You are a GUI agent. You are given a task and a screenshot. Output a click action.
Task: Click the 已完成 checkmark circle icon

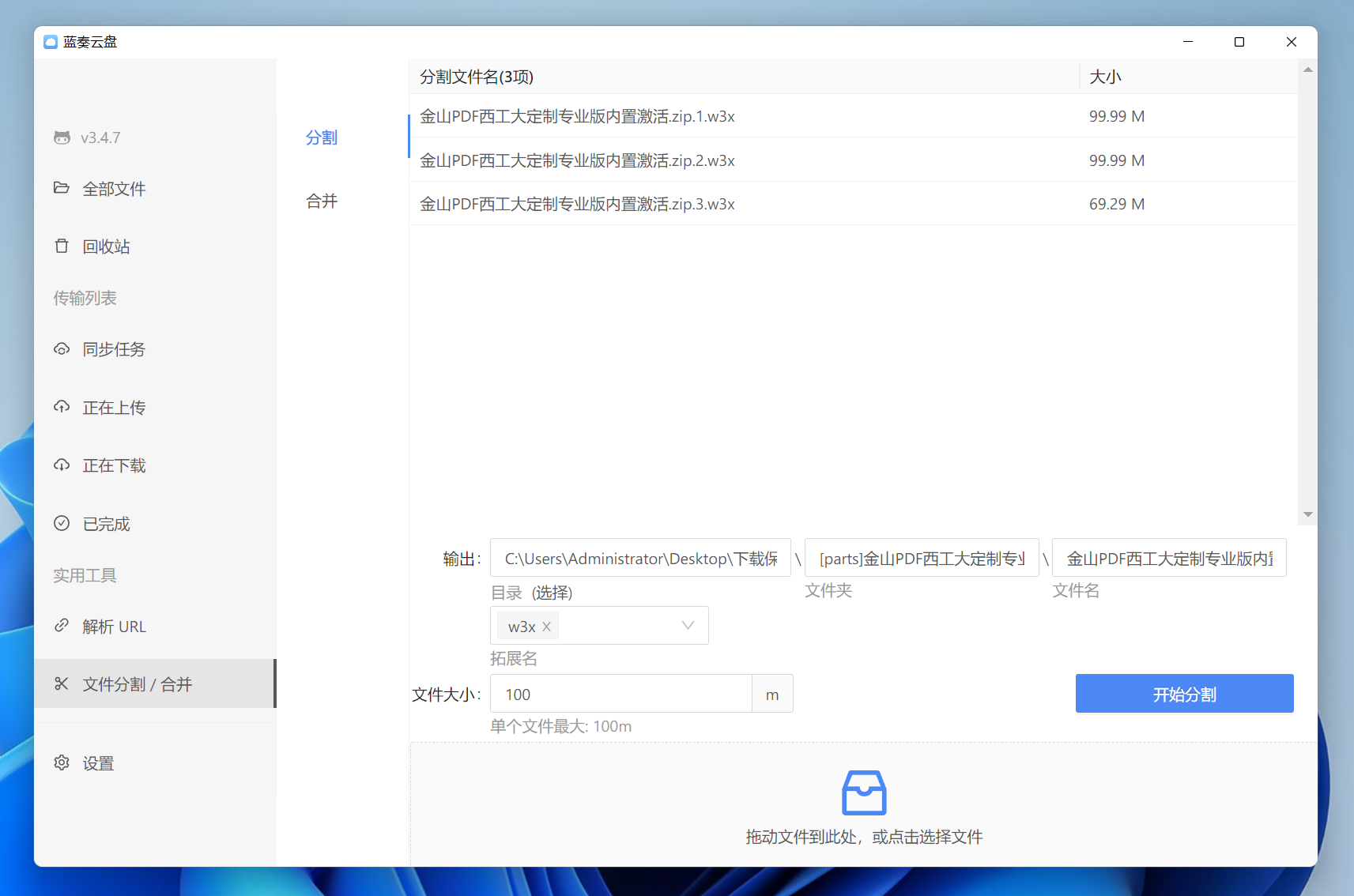pos(62,523)
